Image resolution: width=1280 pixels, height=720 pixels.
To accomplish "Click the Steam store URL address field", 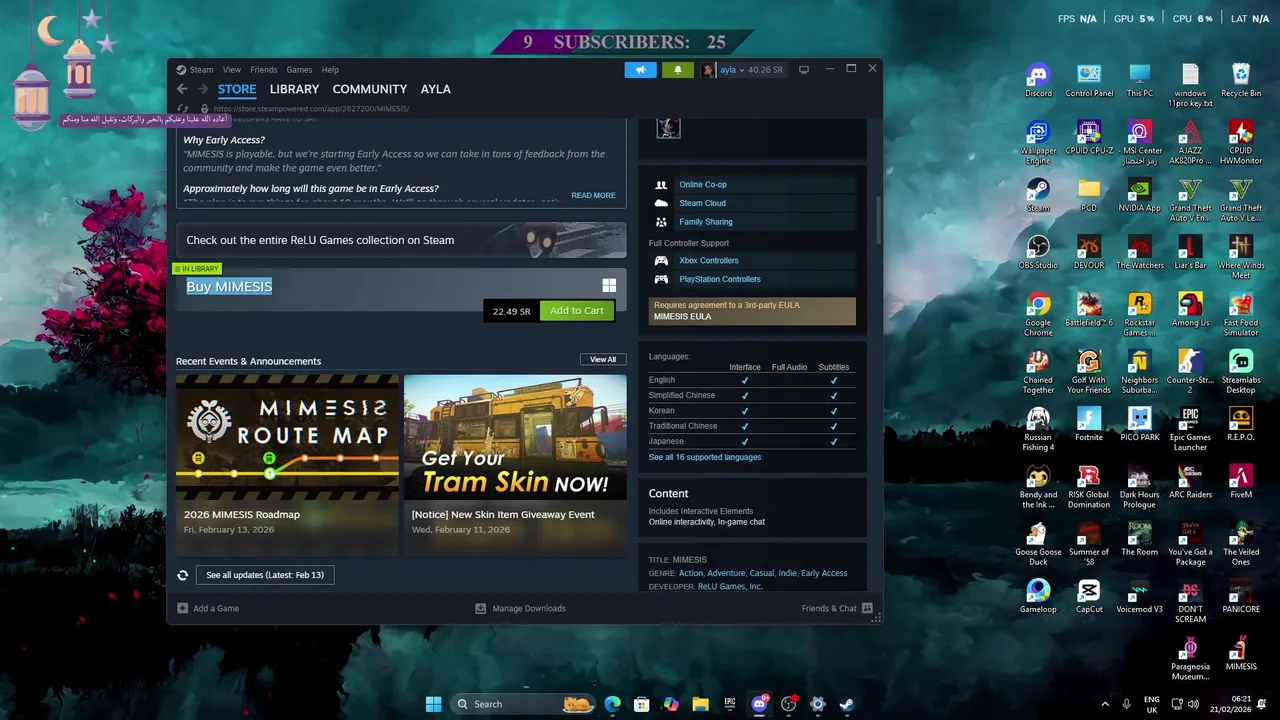I will click(x=310, y=108).
